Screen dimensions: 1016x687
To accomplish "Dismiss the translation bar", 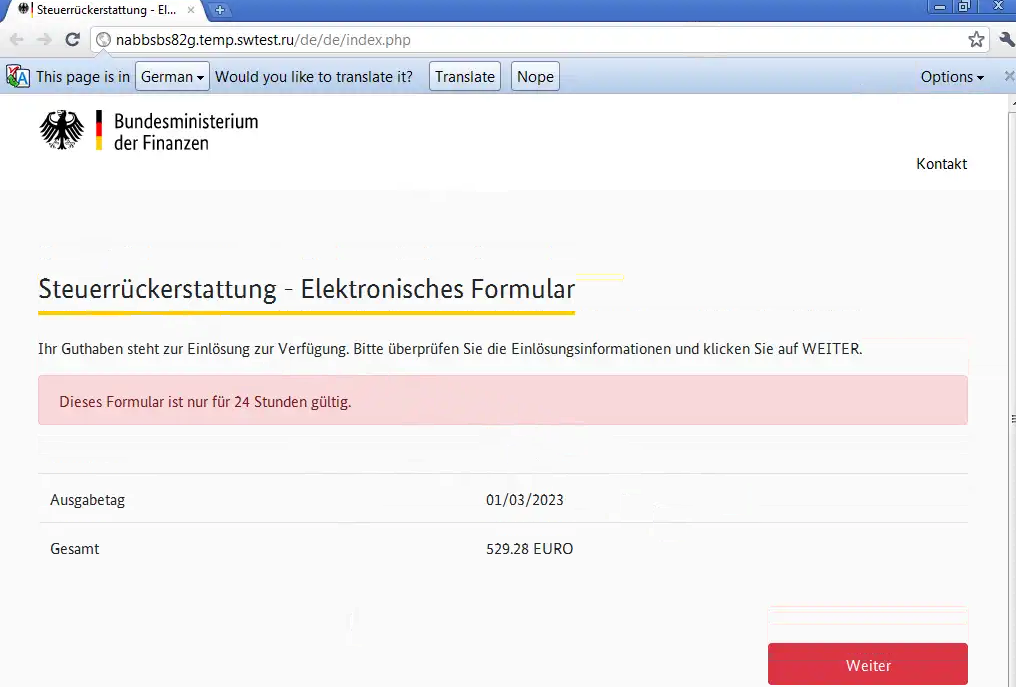I will click(1008, 77).
